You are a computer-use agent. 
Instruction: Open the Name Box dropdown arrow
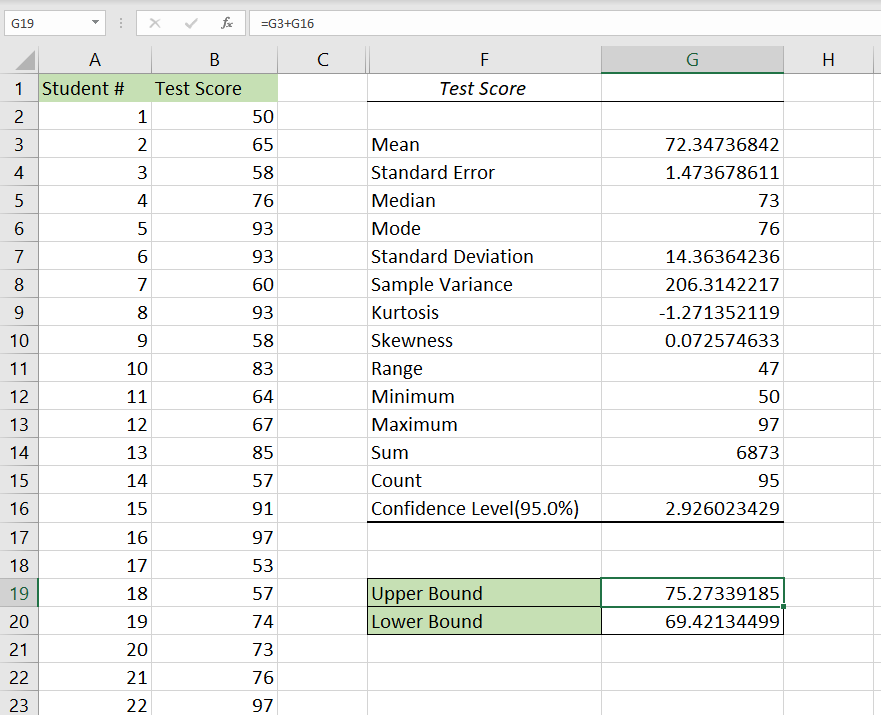[95, 23]
